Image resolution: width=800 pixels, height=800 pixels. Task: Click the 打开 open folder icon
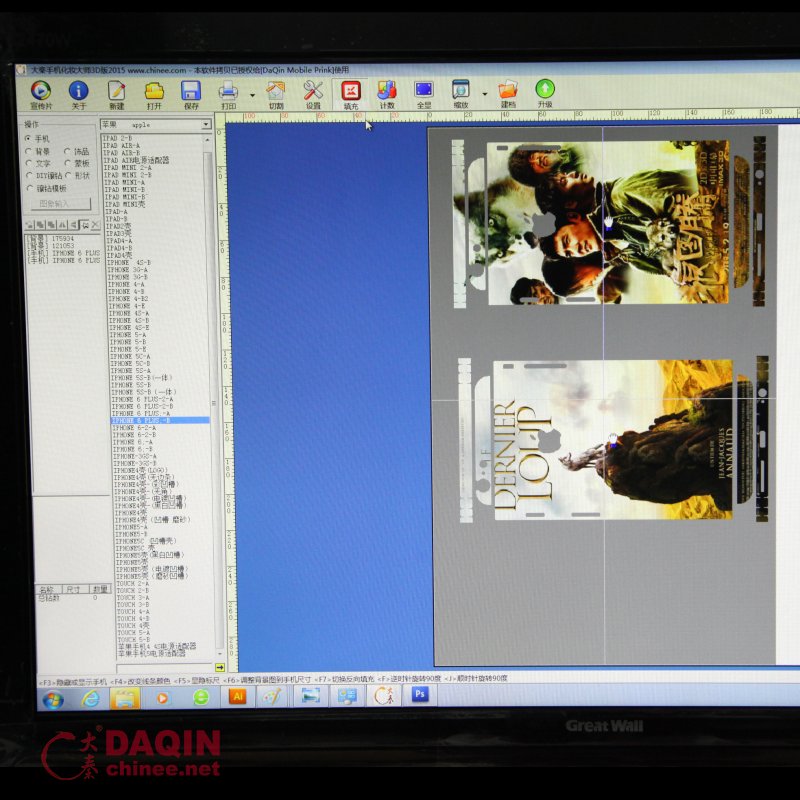154,95
